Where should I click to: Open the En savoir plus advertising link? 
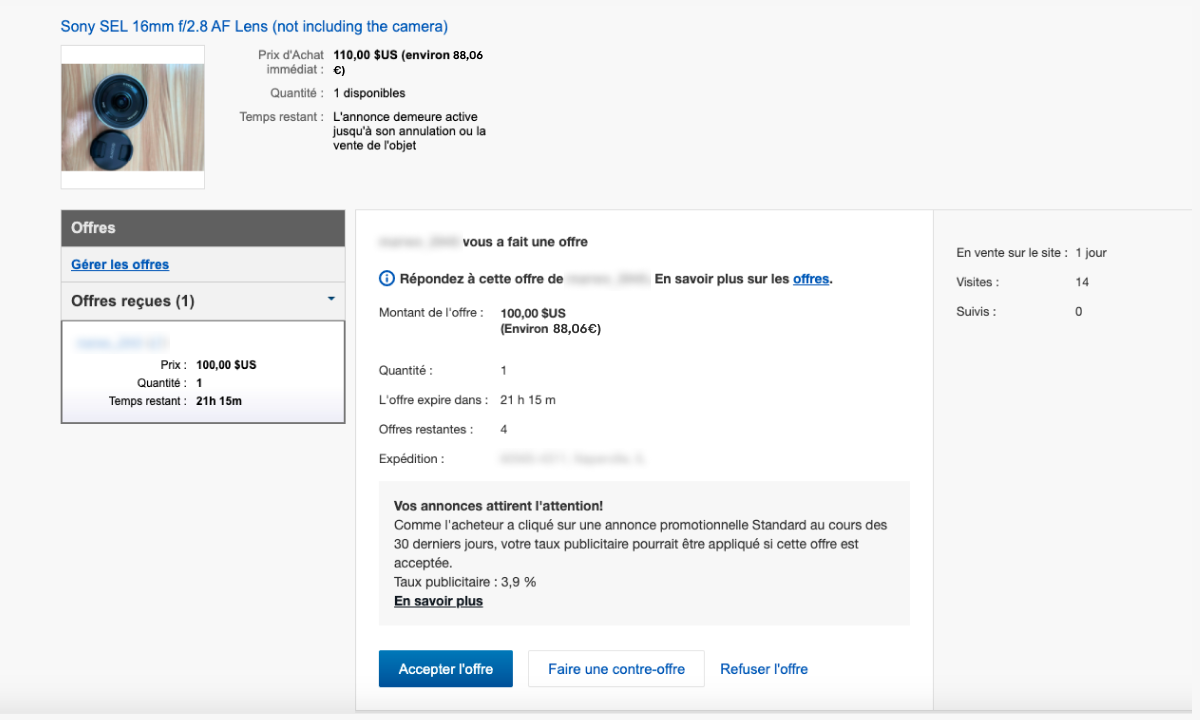pyautogui.click(x=438, y=601)
